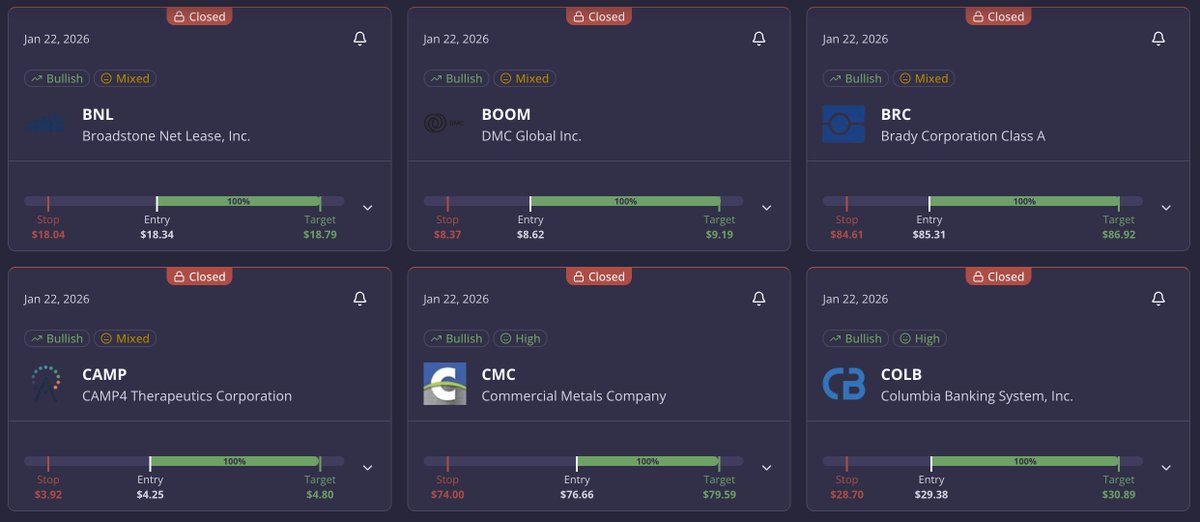Image resolution: width=1200 pixels, height=522 pixels.
Task: Click the bell icon on CMC card
Action: 759,298
